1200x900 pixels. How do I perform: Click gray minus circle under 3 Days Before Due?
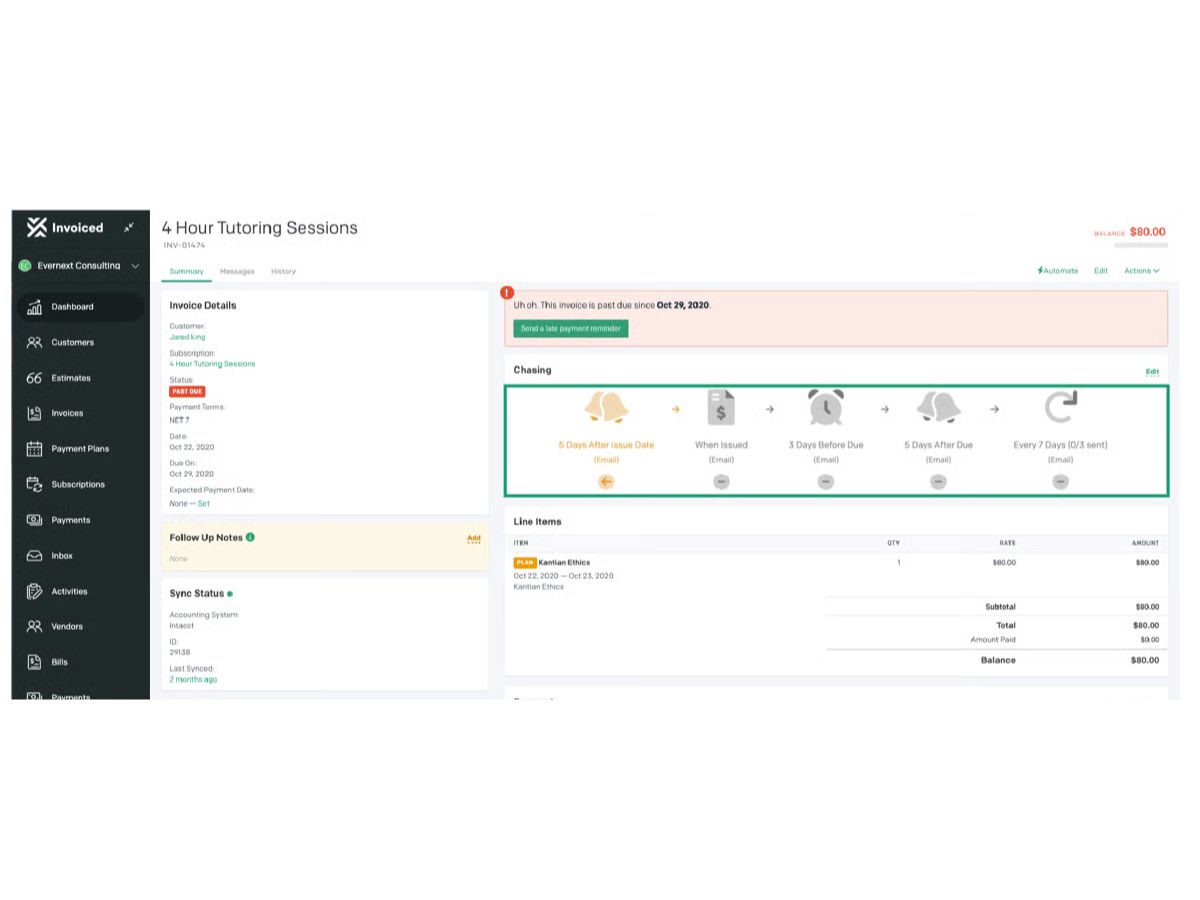click(826, 481)
